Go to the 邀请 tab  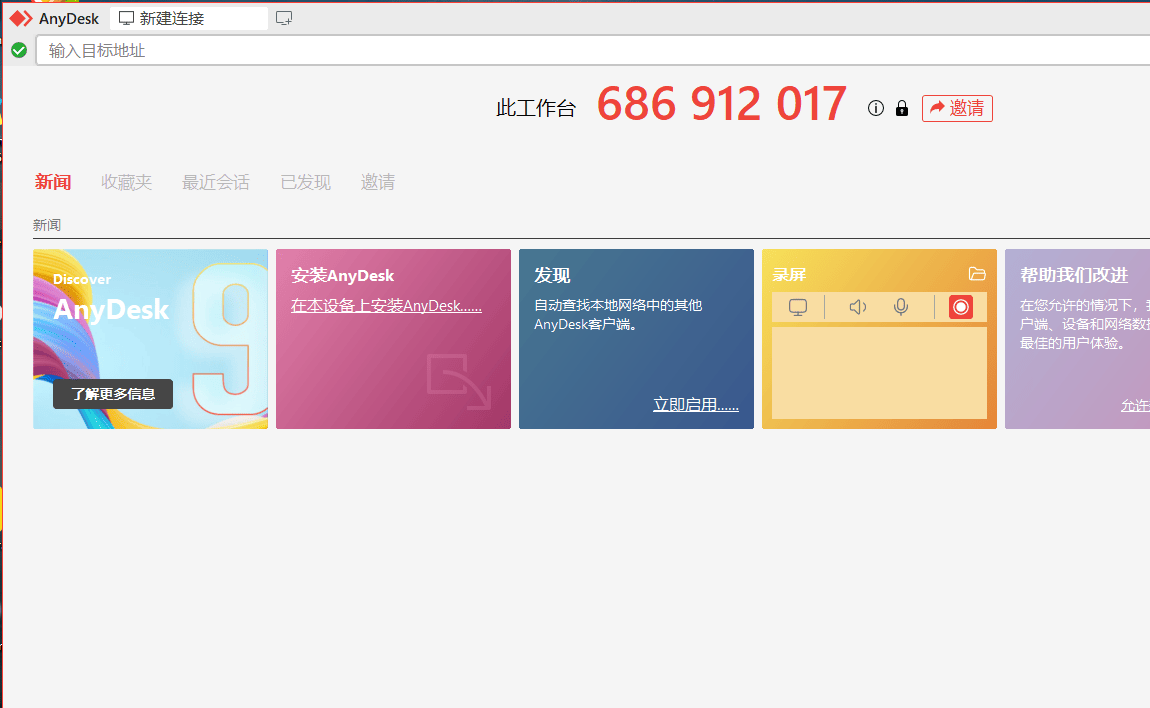click(378, 182)
